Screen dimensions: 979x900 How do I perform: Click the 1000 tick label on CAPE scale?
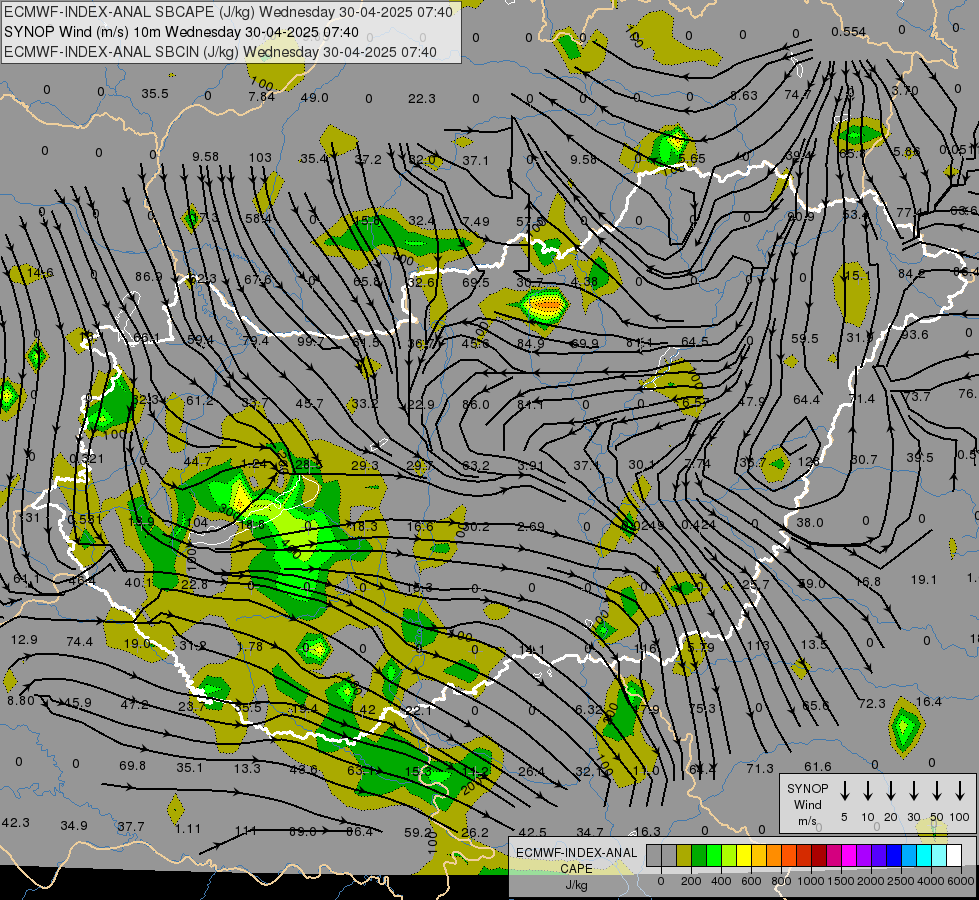click(x=810, y=881)
